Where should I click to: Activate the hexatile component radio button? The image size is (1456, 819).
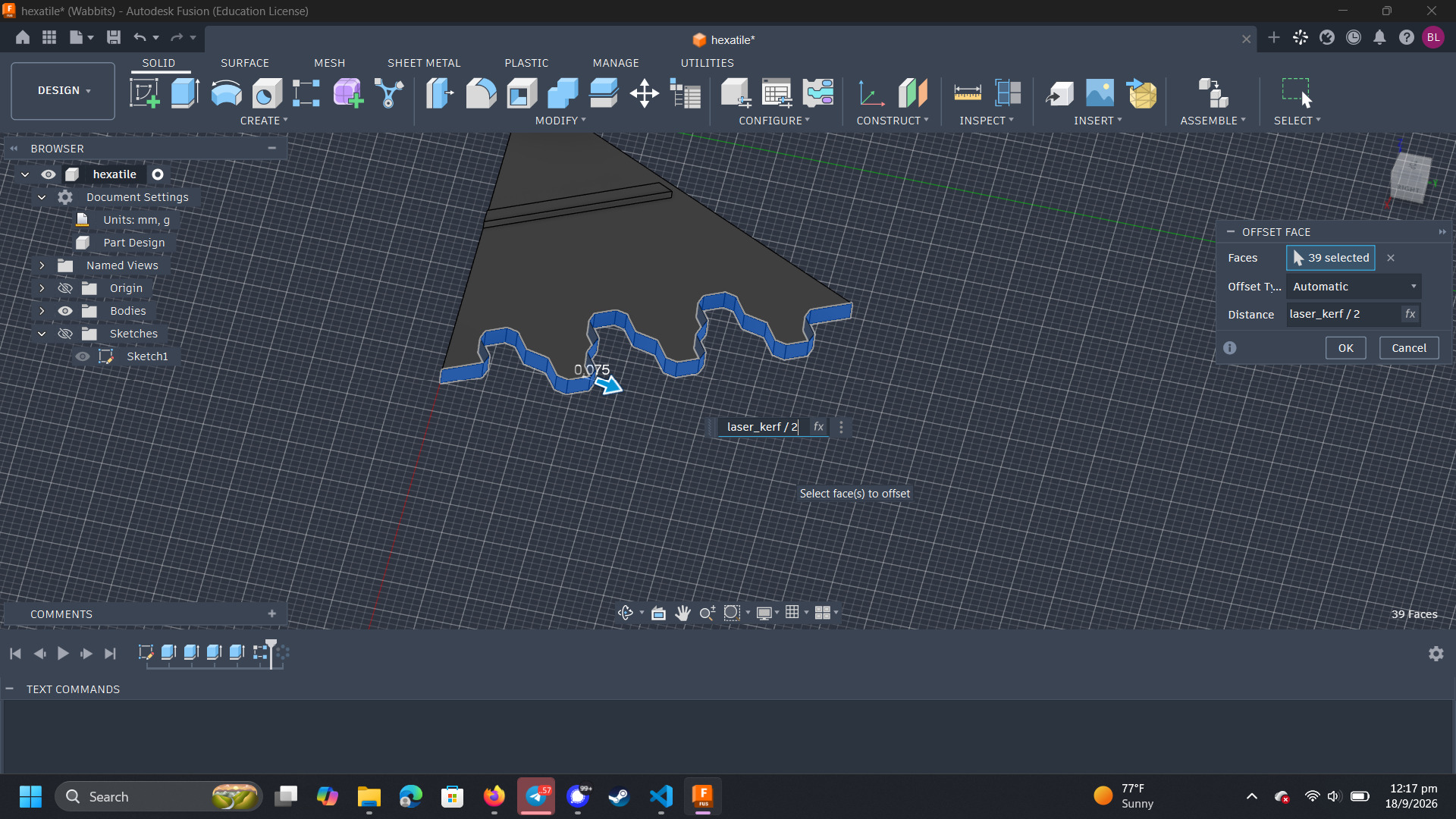(158, 174)
